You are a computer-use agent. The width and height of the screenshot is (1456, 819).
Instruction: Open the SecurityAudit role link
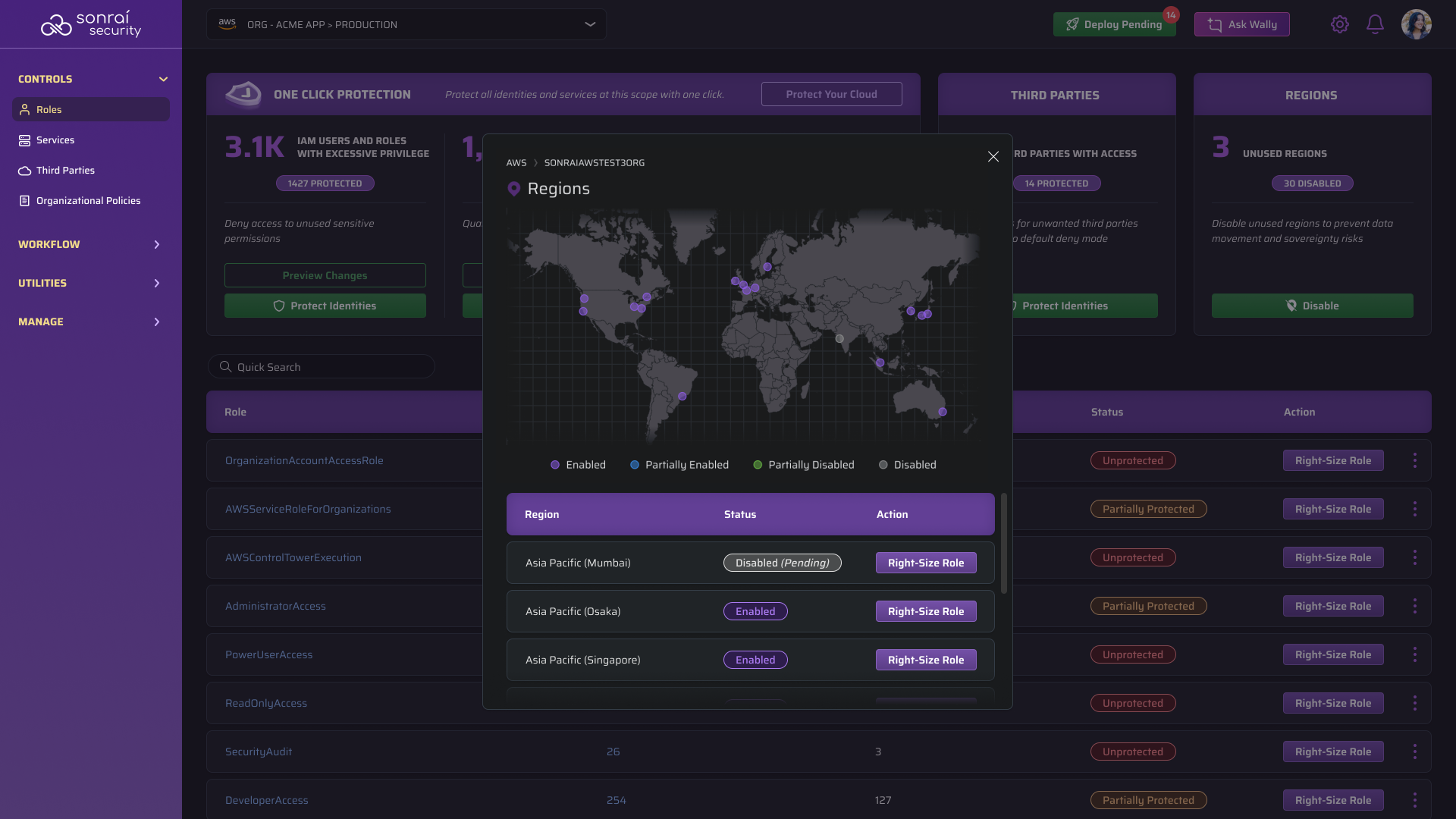[259, 752]
